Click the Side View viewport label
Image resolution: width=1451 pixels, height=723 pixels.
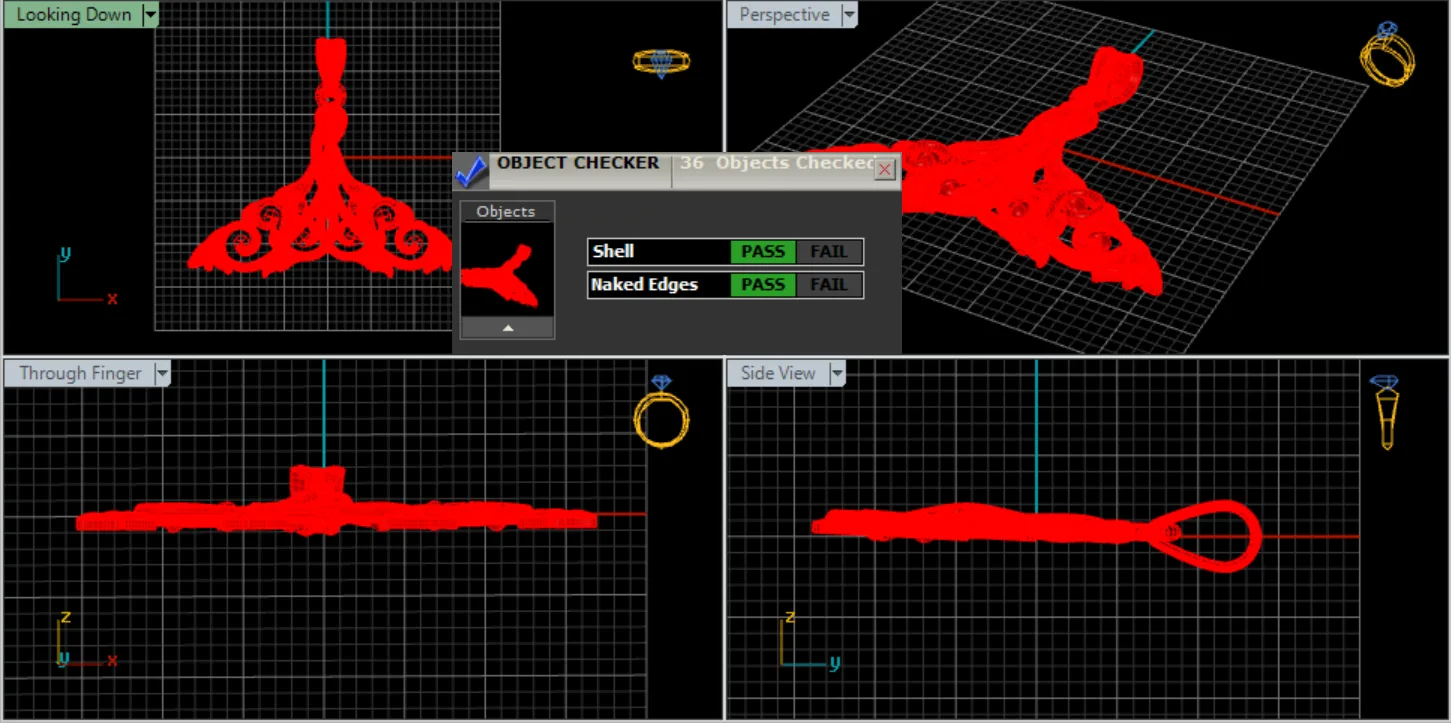(778, 374)
